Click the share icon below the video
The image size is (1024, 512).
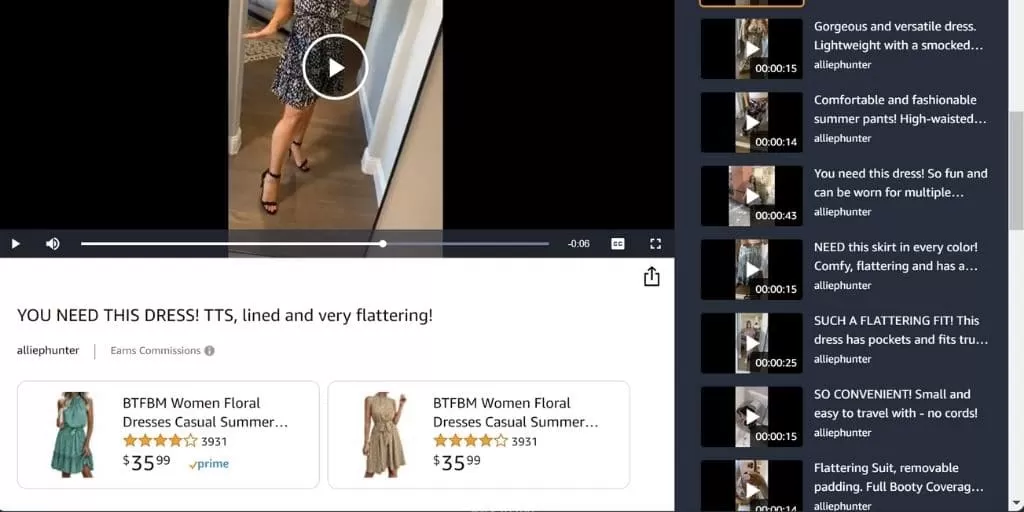coord(651,277)
